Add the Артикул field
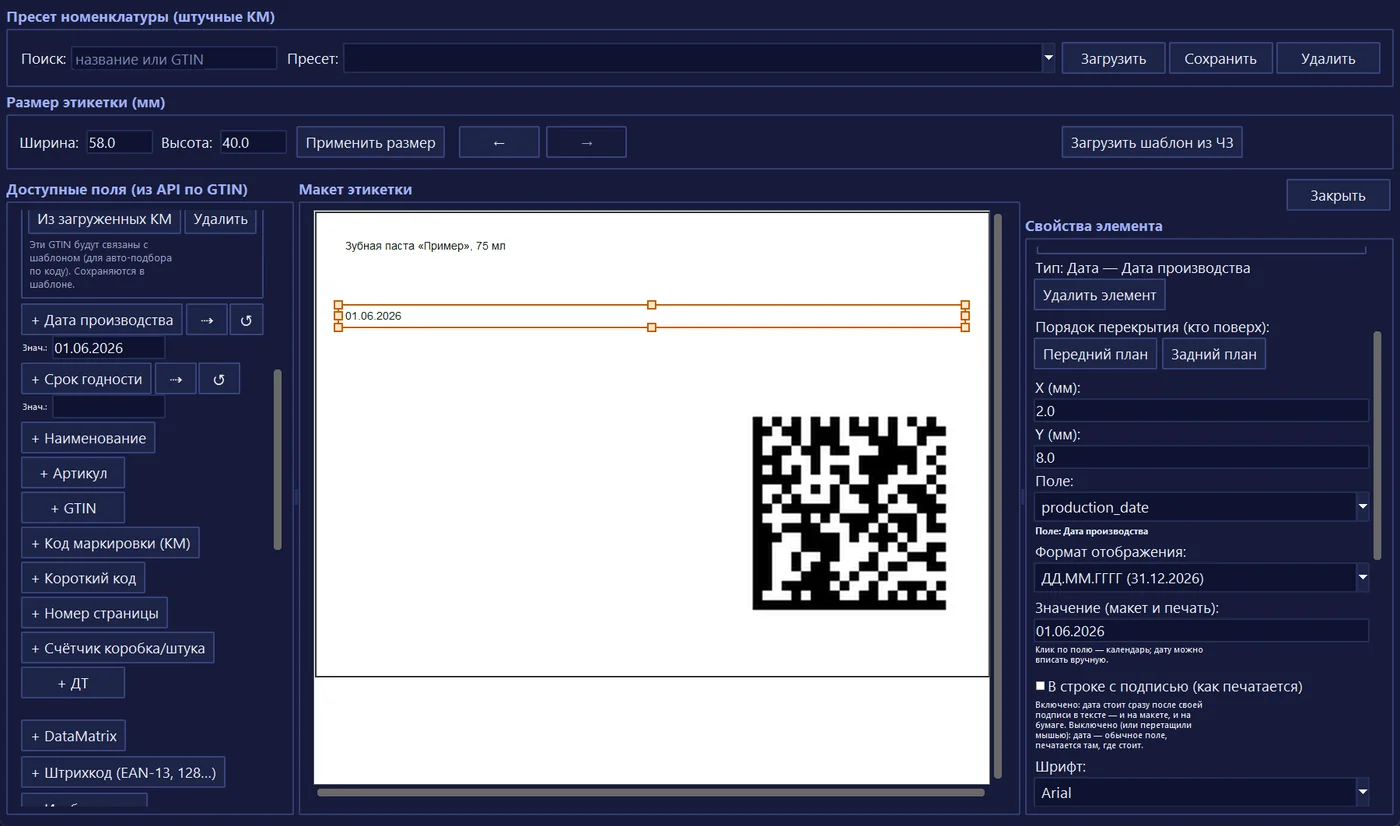Viewport: 1400px width, 826px height. (x=73, y=473)
